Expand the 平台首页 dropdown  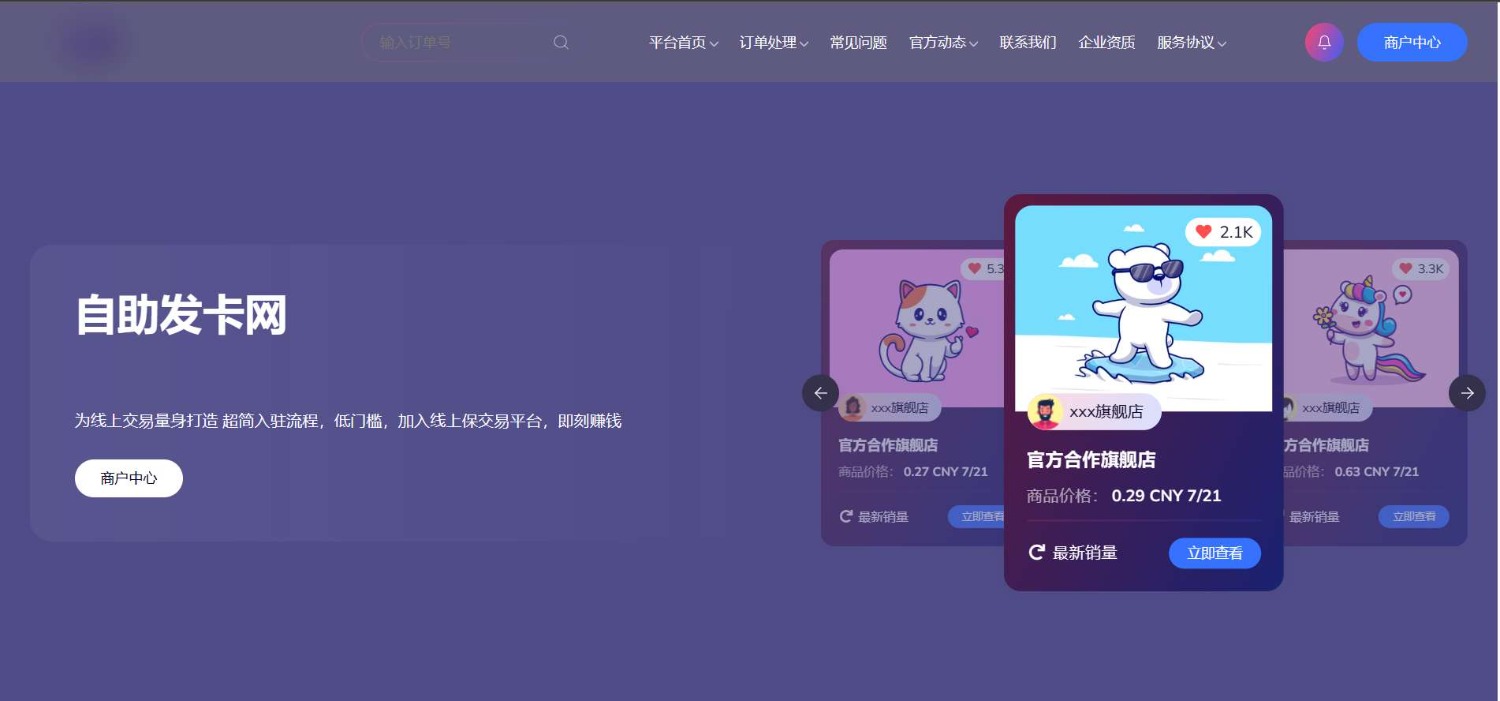683,42
